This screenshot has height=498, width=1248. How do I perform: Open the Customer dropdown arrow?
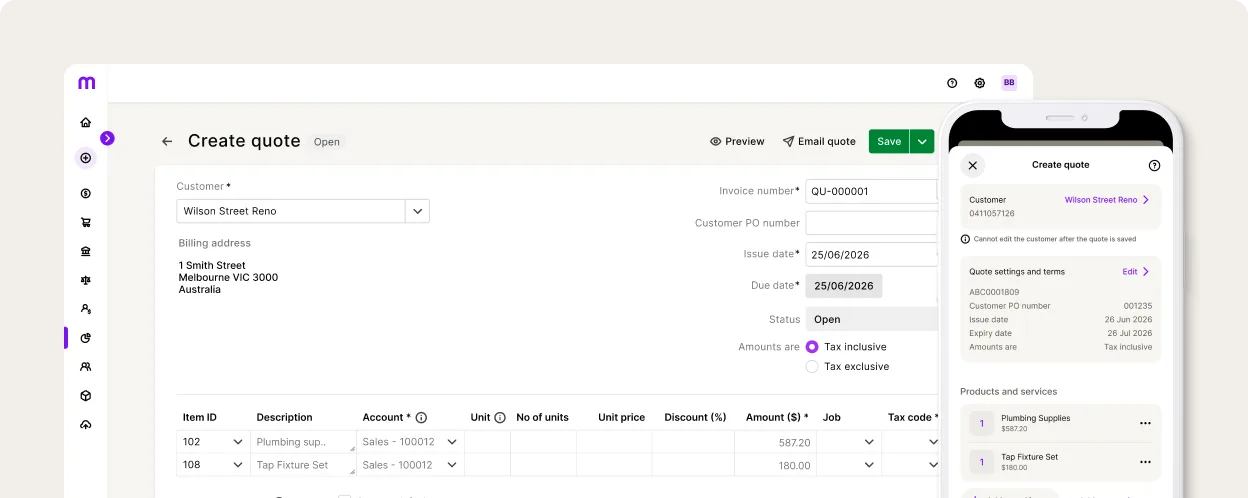click(x=417, y=211)
